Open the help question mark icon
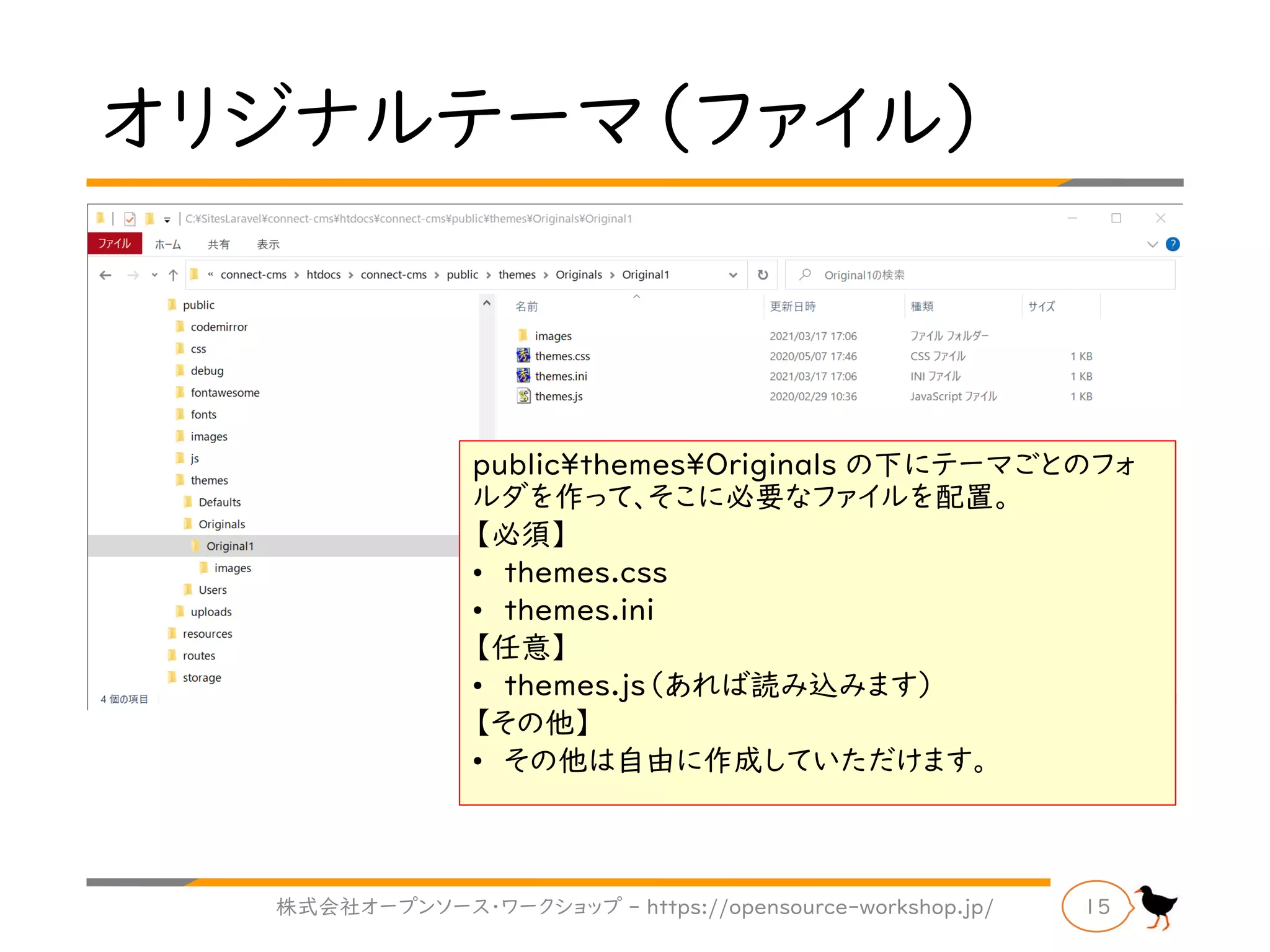1270x952 pixels. pos(1173,244)
